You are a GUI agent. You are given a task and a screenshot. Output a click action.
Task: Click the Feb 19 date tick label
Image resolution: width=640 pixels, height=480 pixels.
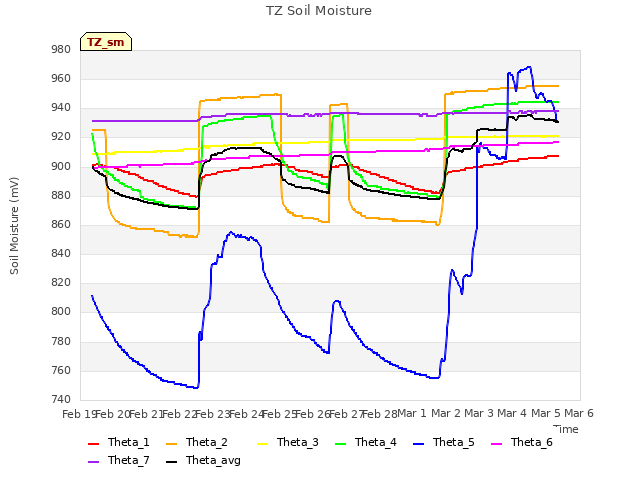pyautogui.click(x=79, y=414)
